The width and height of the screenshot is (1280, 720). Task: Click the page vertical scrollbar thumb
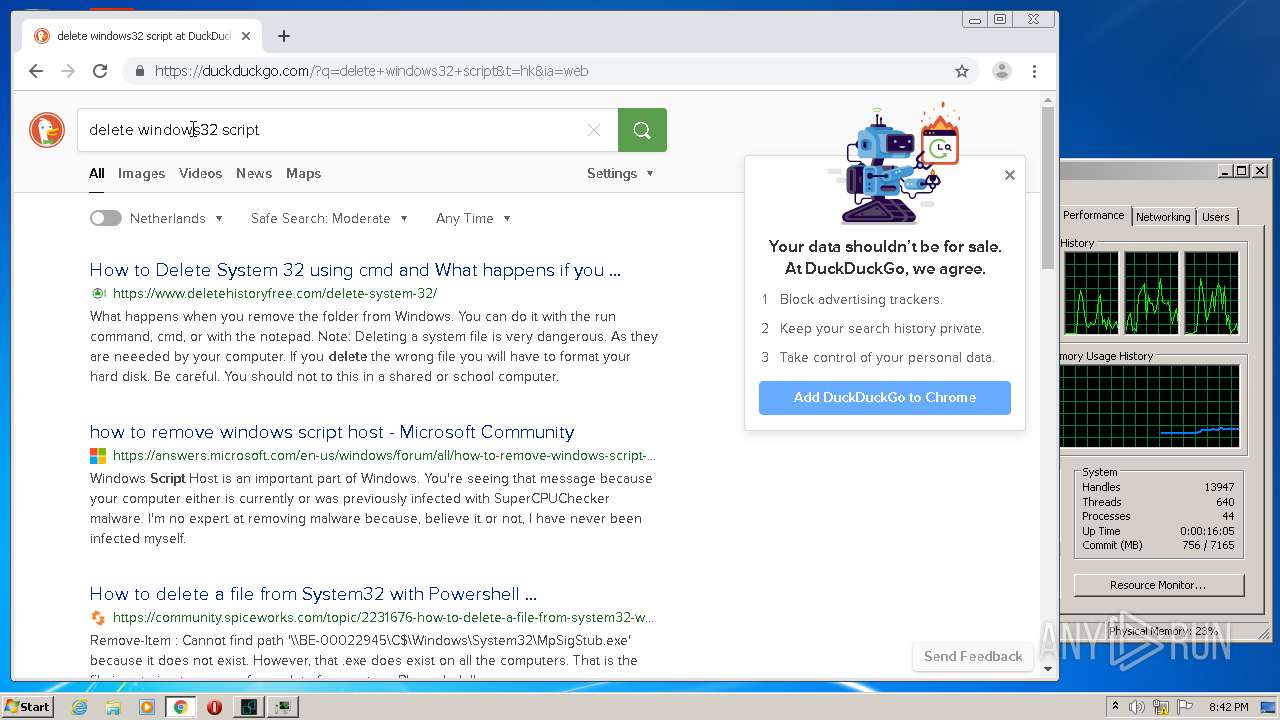1048,188
